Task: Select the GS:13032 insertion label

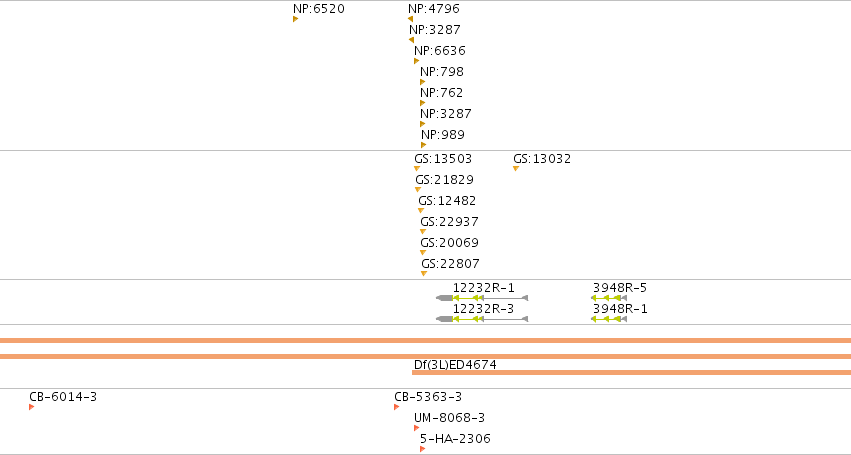Action: pyautogui.click(x=542, y=159)
